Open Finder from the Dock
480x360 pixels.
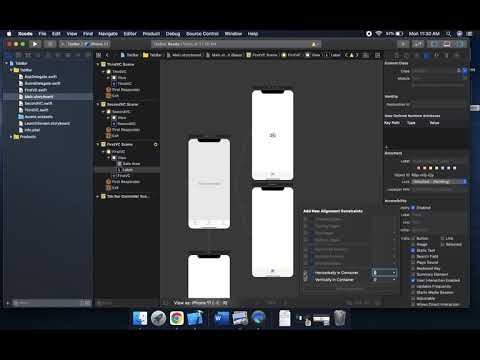(140, 318)
